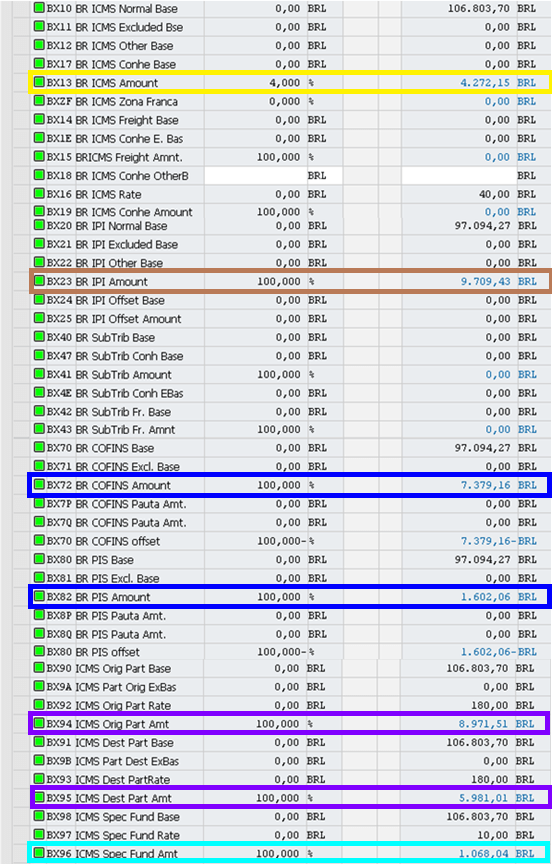Select the 4.272,15 ICMS amount value
Image resolution: width=552 pixels, height=864 pixels.
pos(485,83)
